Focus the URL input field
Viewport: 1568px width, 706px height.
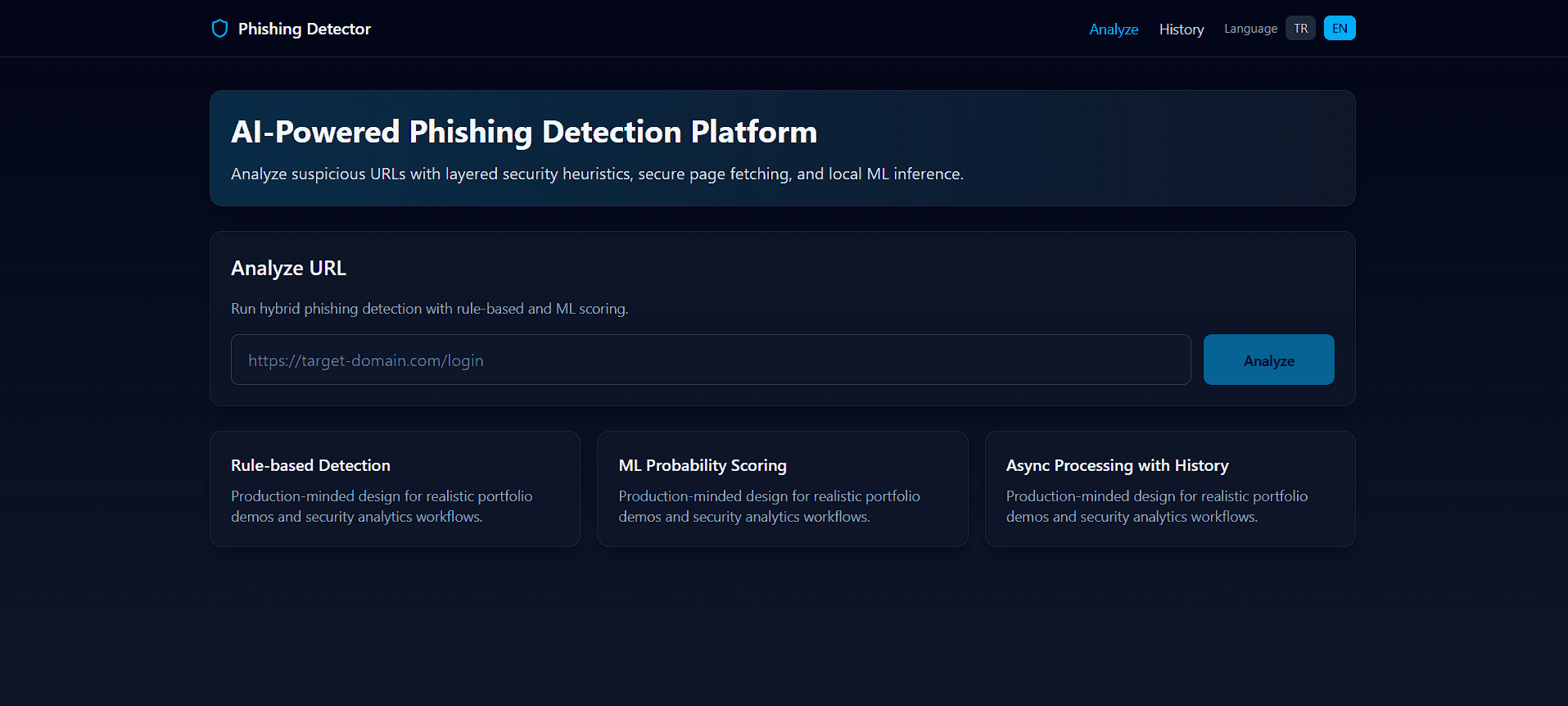pyautogui.click(x=711, y=360)
